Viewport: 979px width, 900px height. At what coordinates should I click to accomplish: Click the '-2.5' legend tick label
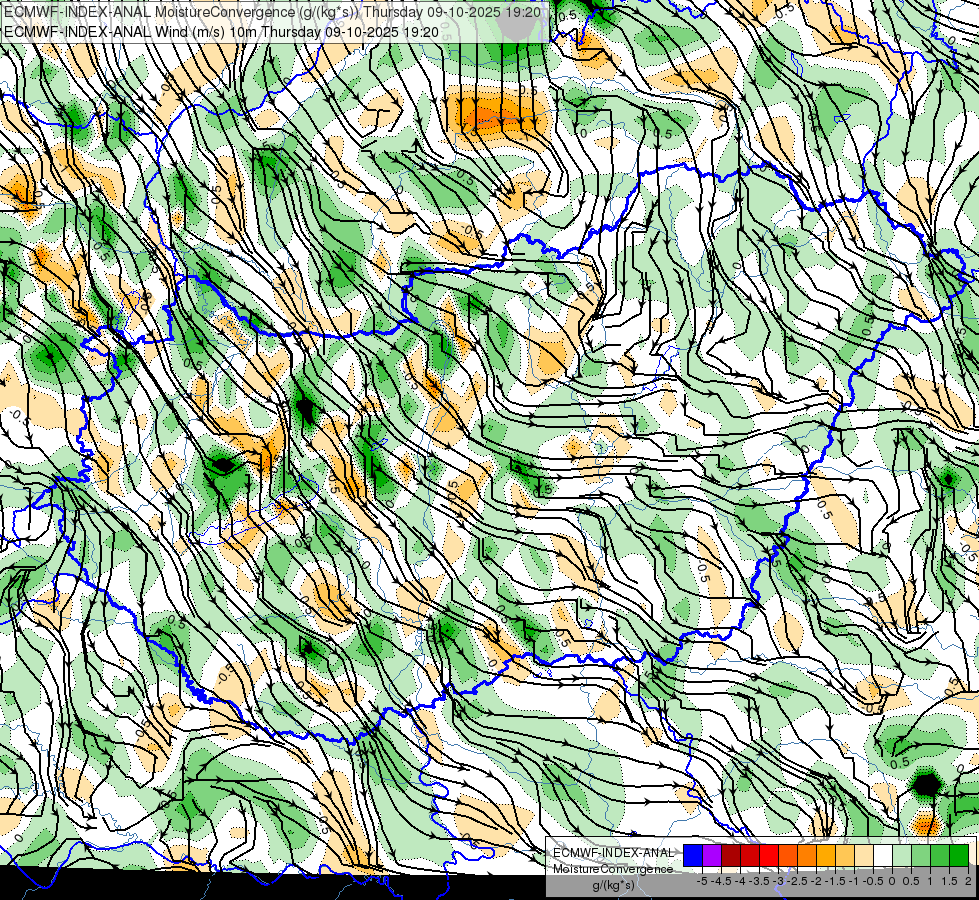[x=797, y=881]
